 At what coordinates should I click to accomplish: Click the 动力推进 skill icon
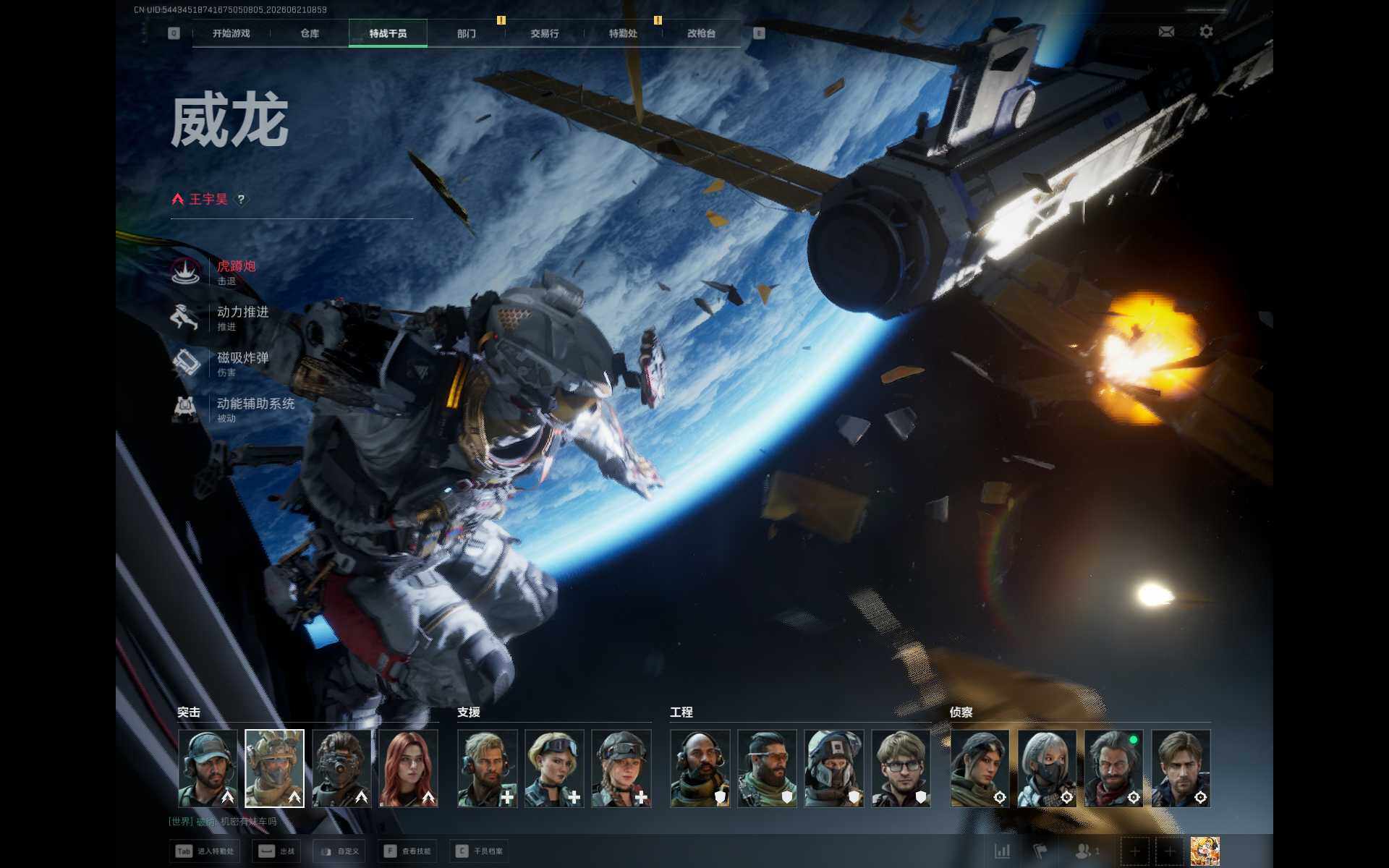coord(186,317)
